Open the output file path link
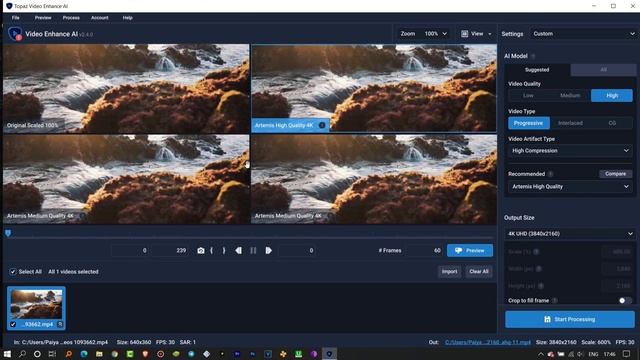Screen dimensions: 640x360 click(488, 342)
